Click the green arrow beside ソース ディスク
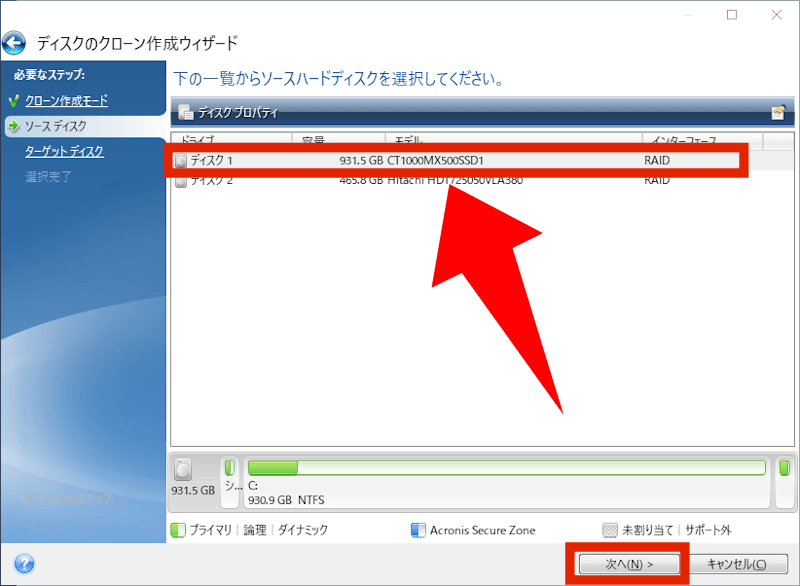800x586 pixels. (14, 125)
